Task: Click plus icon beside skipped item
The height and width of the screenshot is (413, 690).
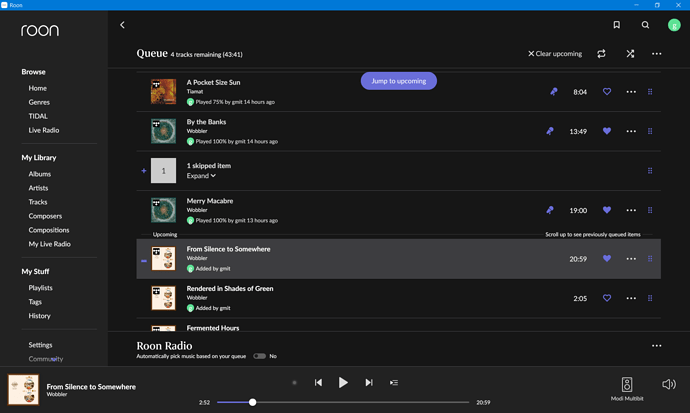Action: (x=143, y=171)
